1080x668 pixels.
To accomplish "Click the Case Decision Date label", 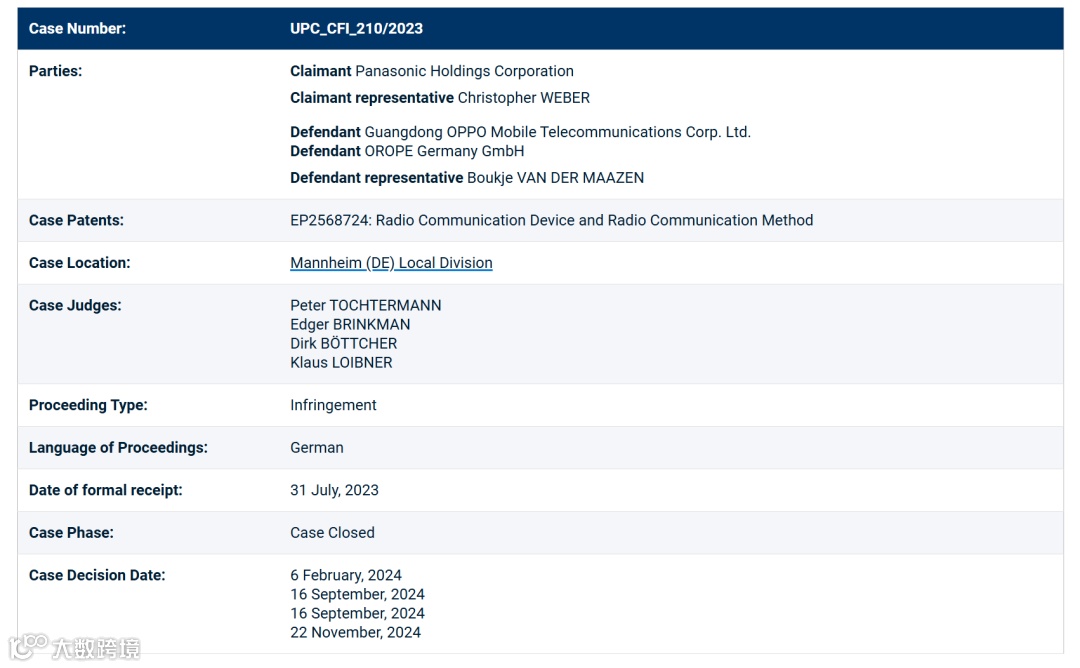I will pos(97,575).
